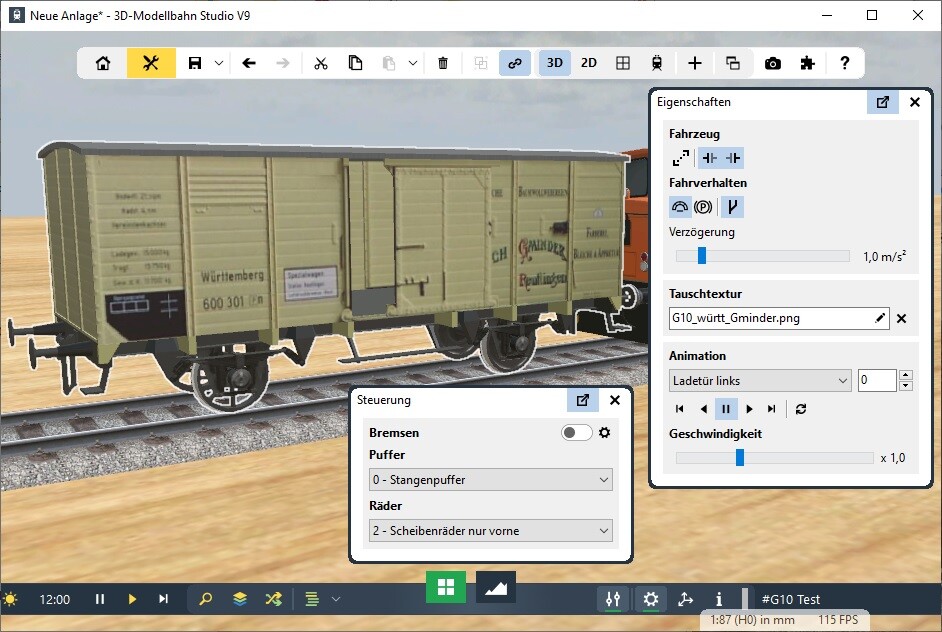This screenshot has width=942, height=632.
Task: Toggle the 3D view mode button
Action: (555, 63)
